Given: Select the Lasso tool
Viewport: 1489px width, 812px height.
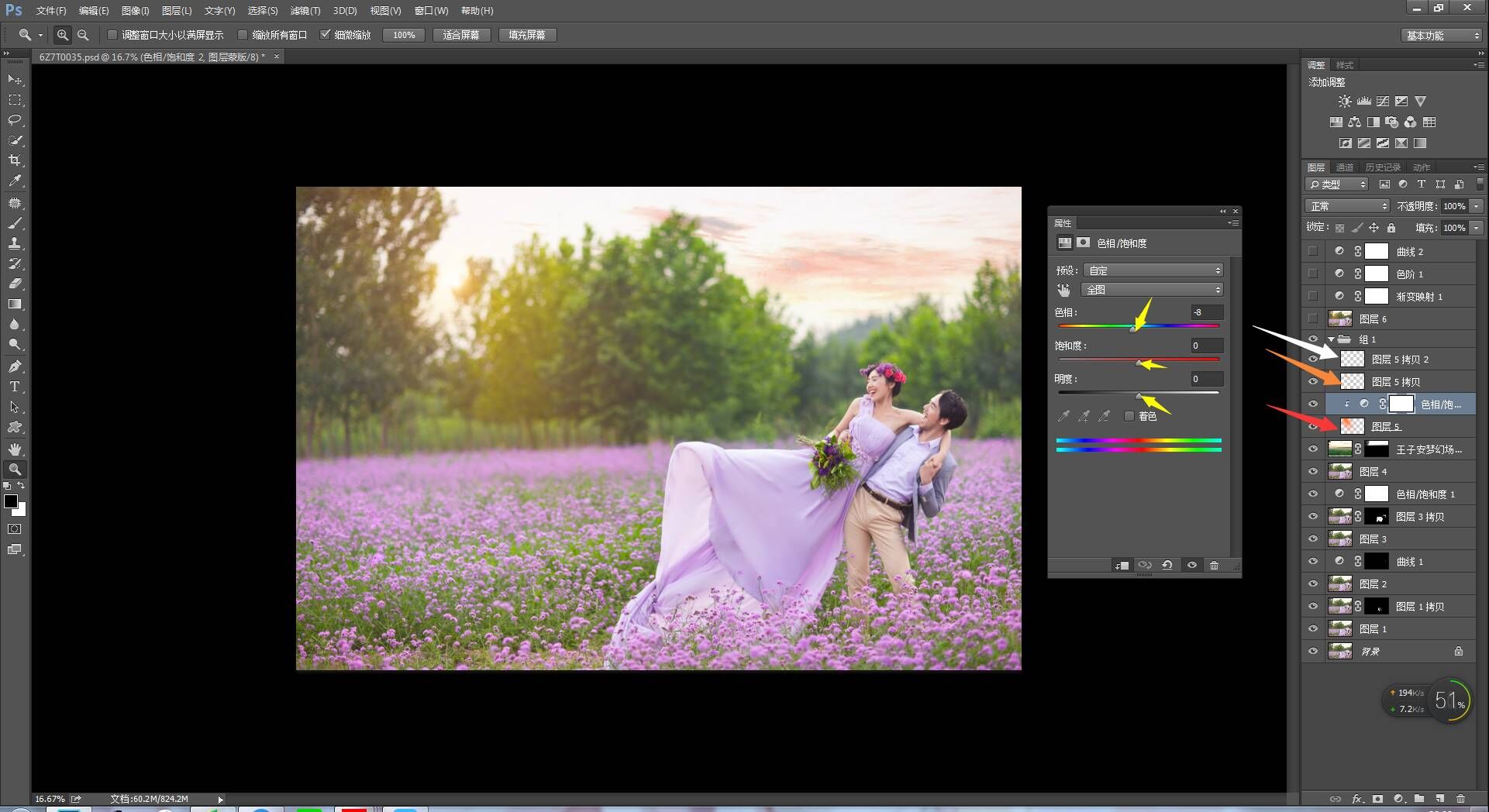Looking at the screenshot, I should tap(15, 120).
